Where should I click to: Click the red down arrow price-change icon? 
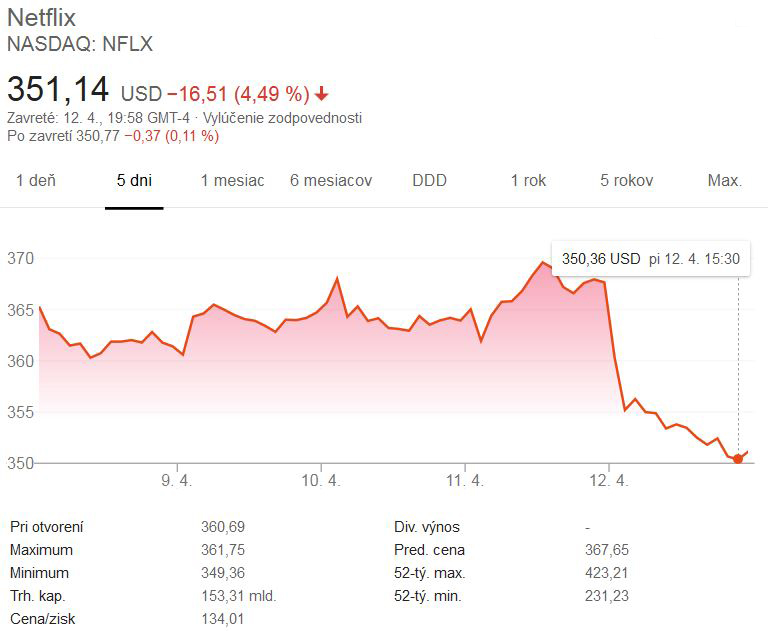point(322,95)
